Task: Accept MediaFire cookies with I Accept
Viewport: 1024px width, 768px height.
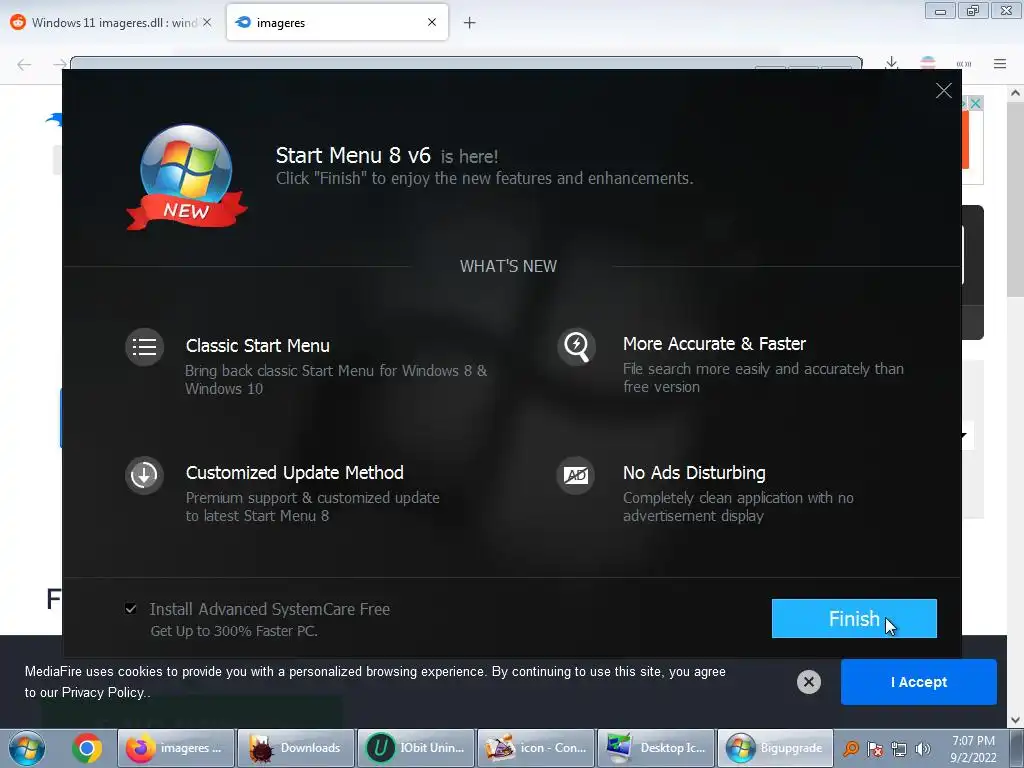Action: [918, 682]
